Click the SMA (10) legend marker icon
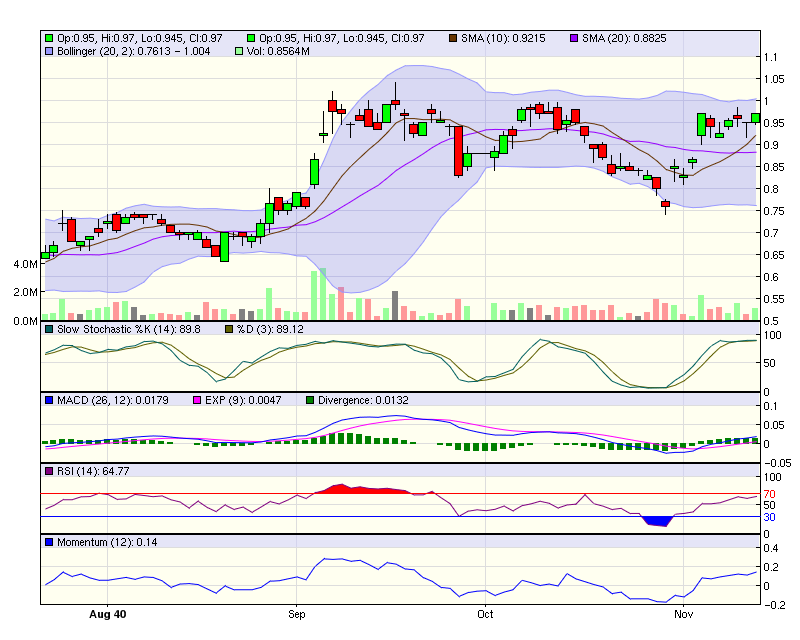 [455, 38]
